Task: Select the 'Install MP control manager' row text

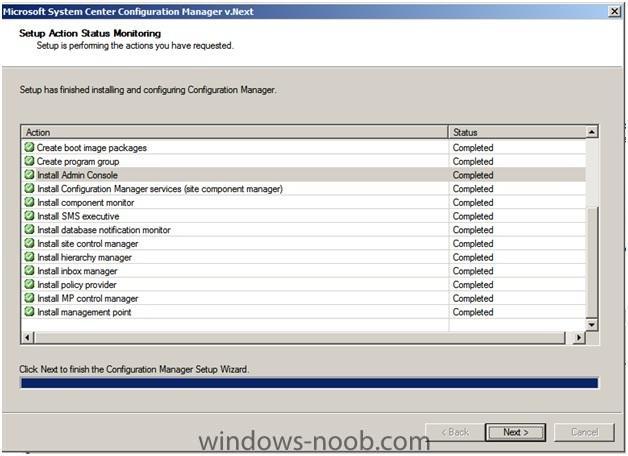Action: click(88, 298)
